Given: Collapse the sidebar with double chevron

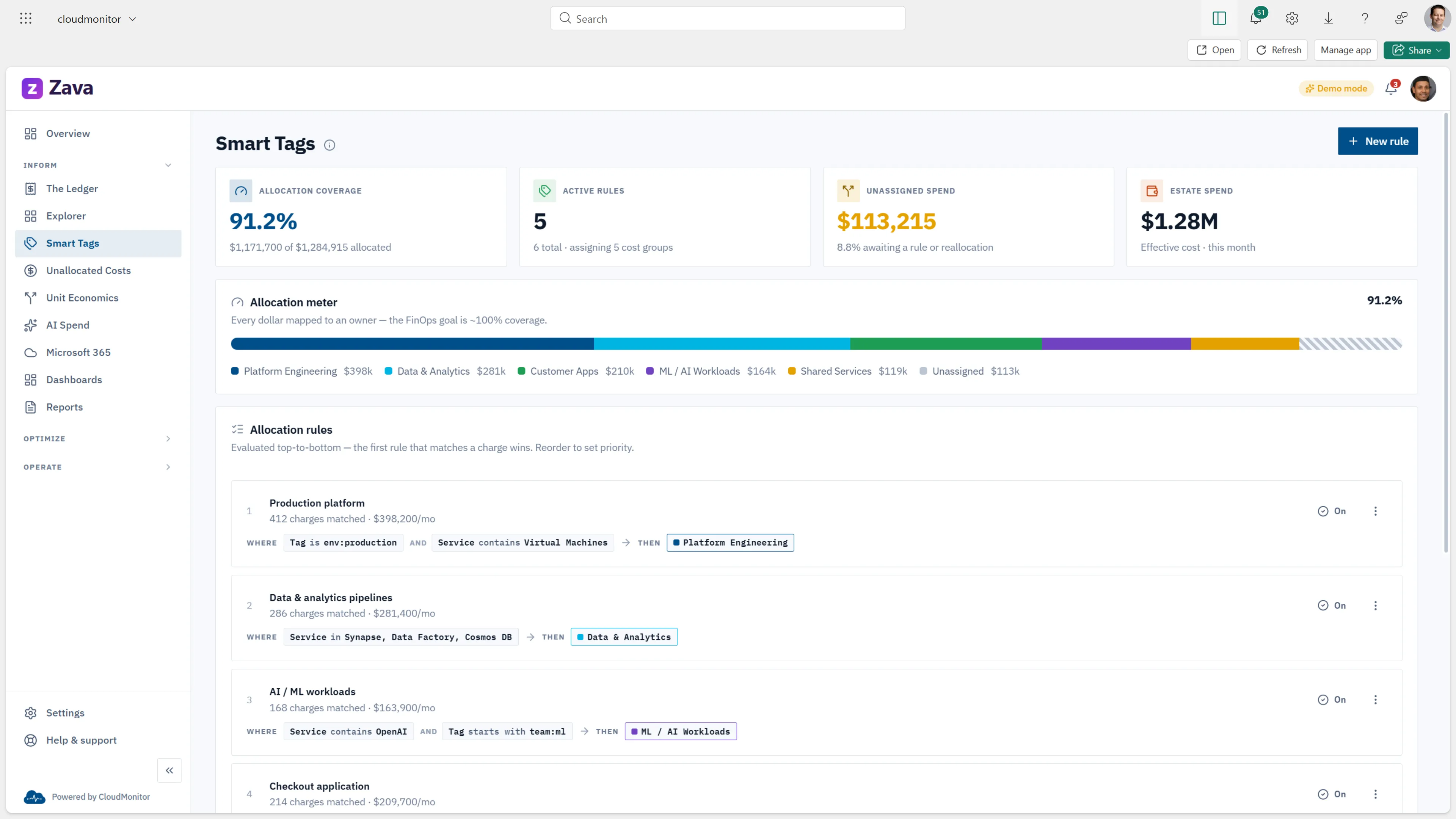Looking at the screenshot, I should pyautogui.click(x=169, y=770).
